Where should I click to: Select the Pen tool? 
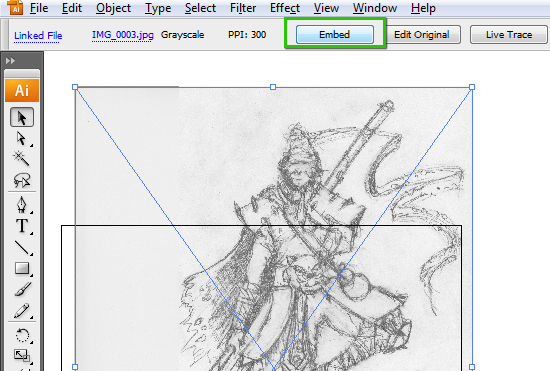point(22,205)
